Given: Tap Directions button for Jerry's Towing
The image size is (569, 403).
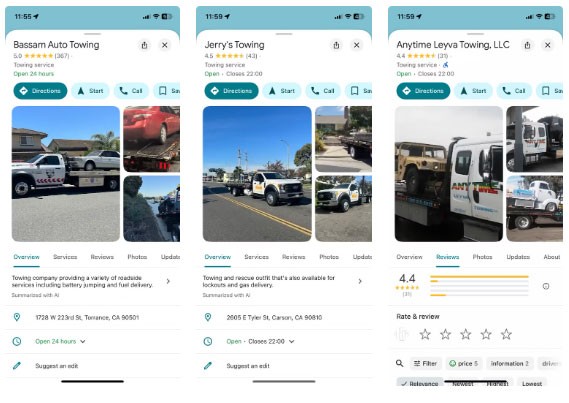Looking at the screenshot, I should pos(232,91).
